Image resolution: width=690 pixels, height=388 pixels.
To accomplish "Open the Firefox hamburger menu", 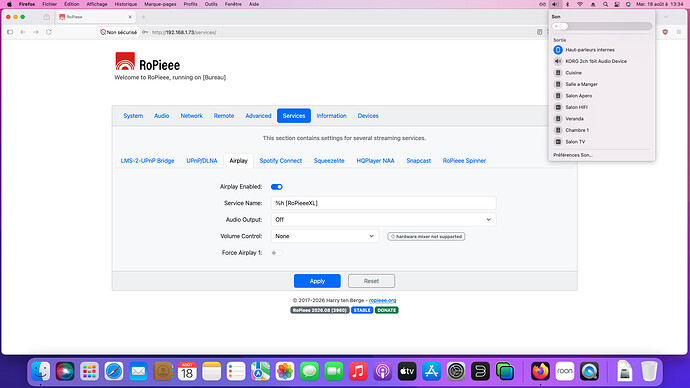I will [679, 32].
